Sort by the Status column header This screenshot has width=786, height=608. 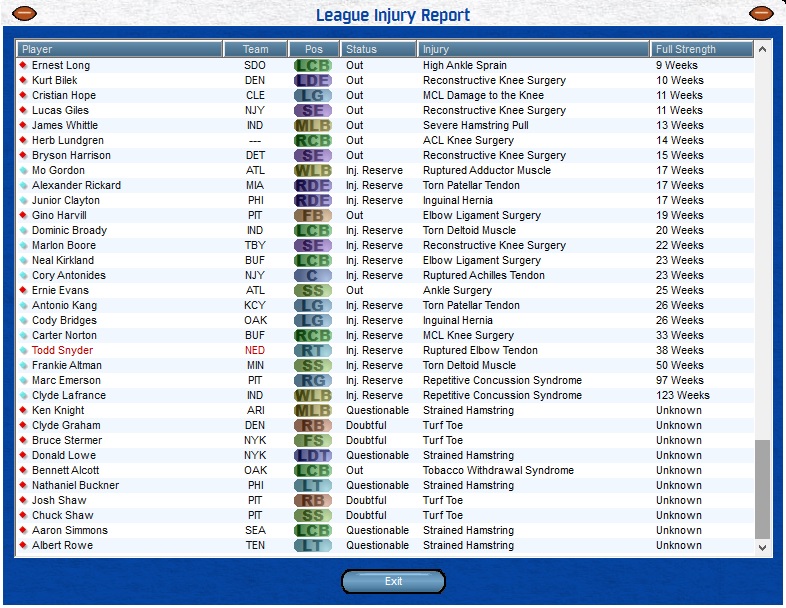378,49
